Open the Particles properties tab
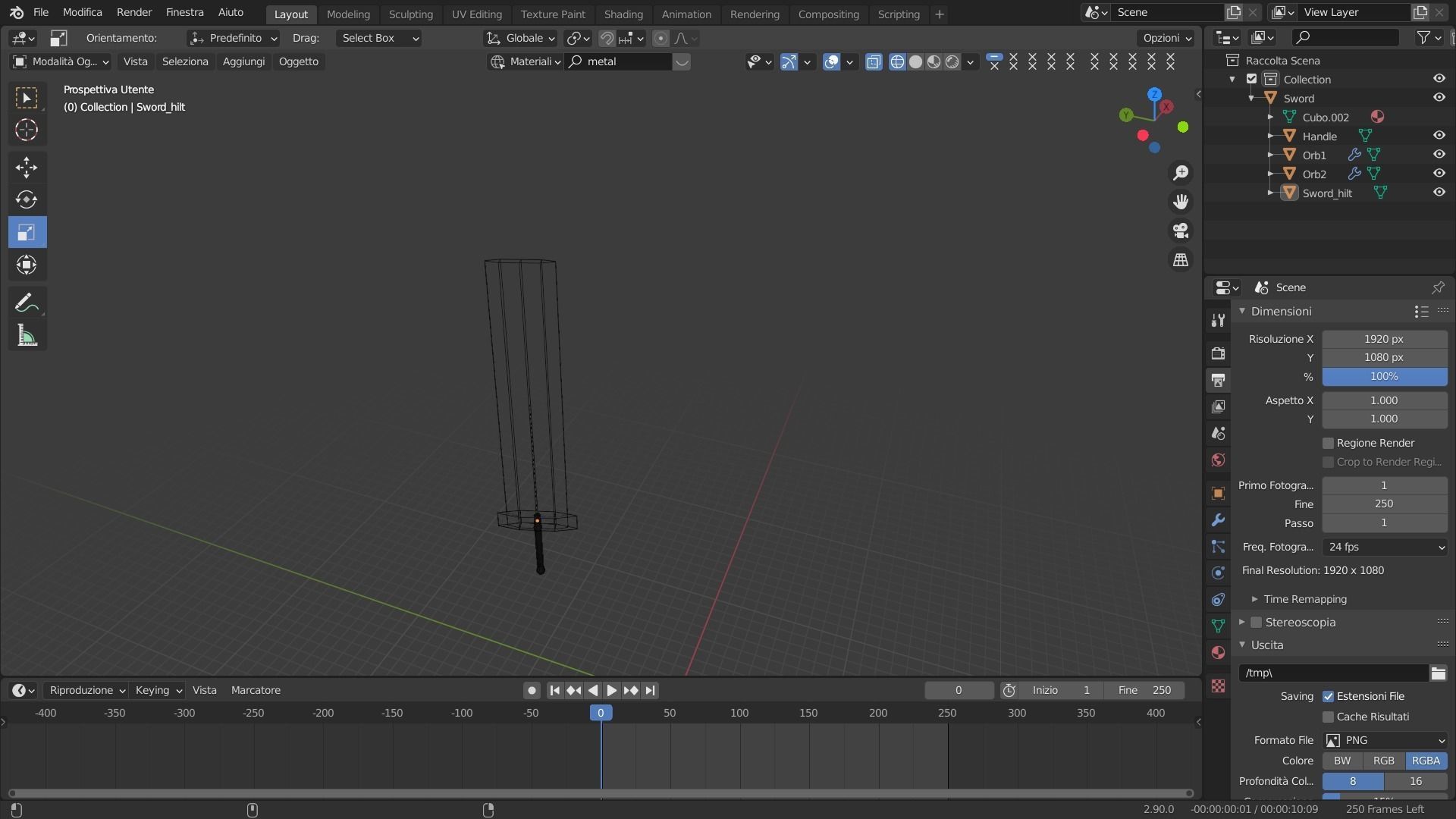The image size is (1456, 819). 1218,546
